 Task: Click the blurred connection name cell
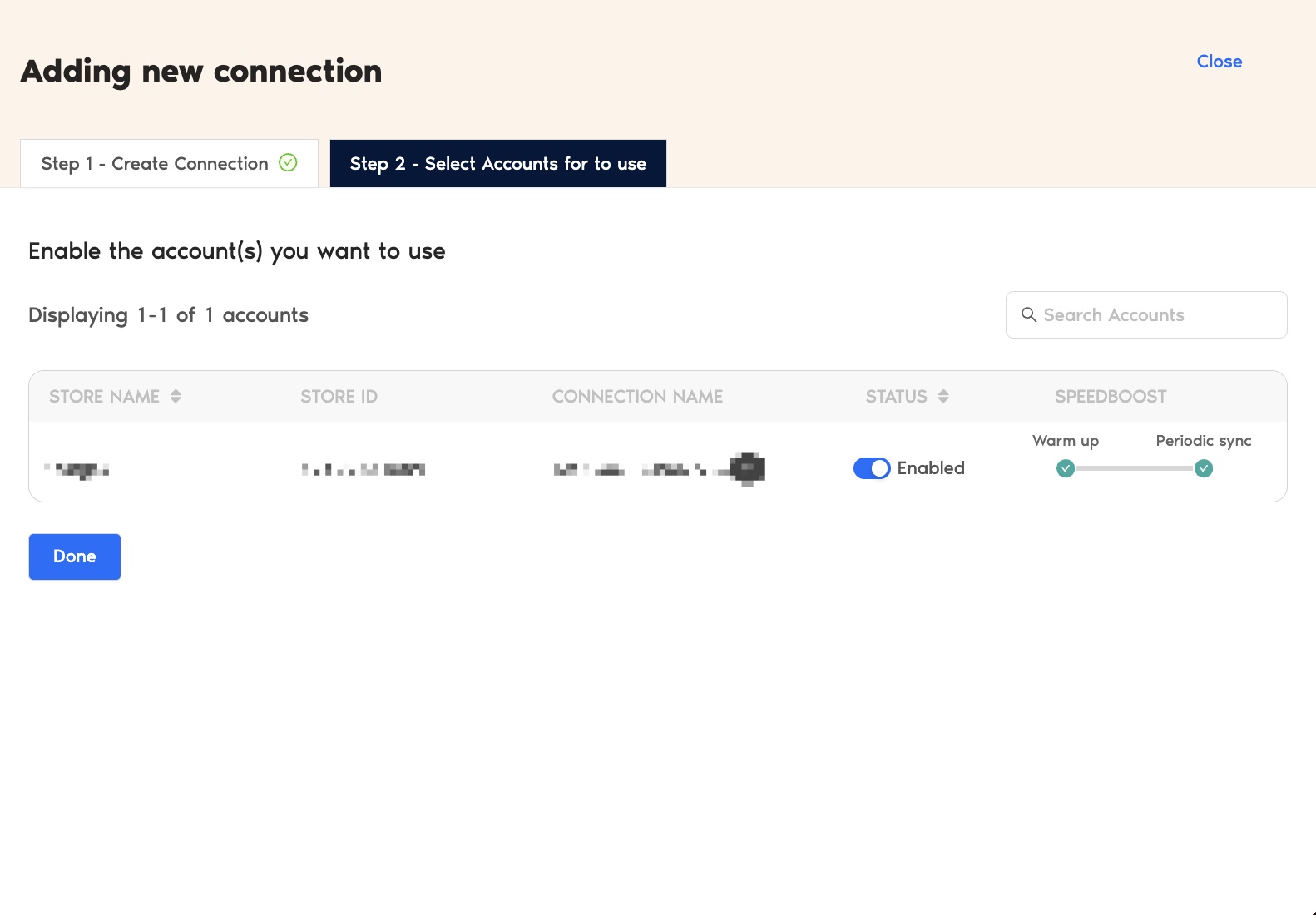(659, 469)
